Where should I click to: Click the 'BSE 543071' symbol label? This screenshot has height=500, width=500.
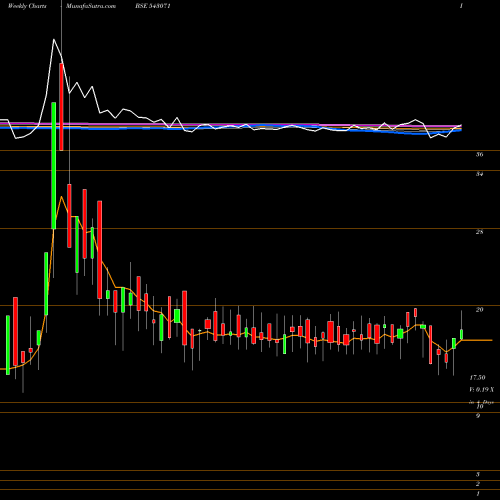click(154, 6)
